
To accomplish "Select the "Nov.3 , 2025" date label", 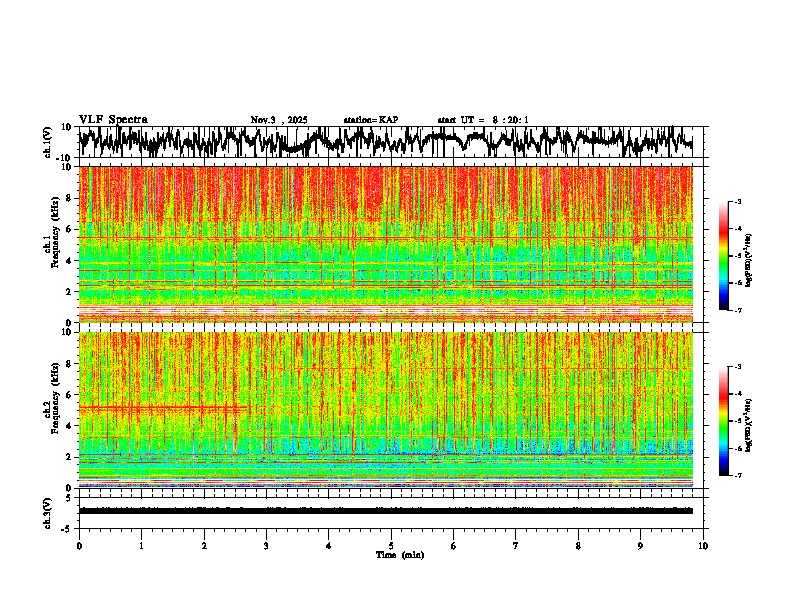I will [279, 120].
